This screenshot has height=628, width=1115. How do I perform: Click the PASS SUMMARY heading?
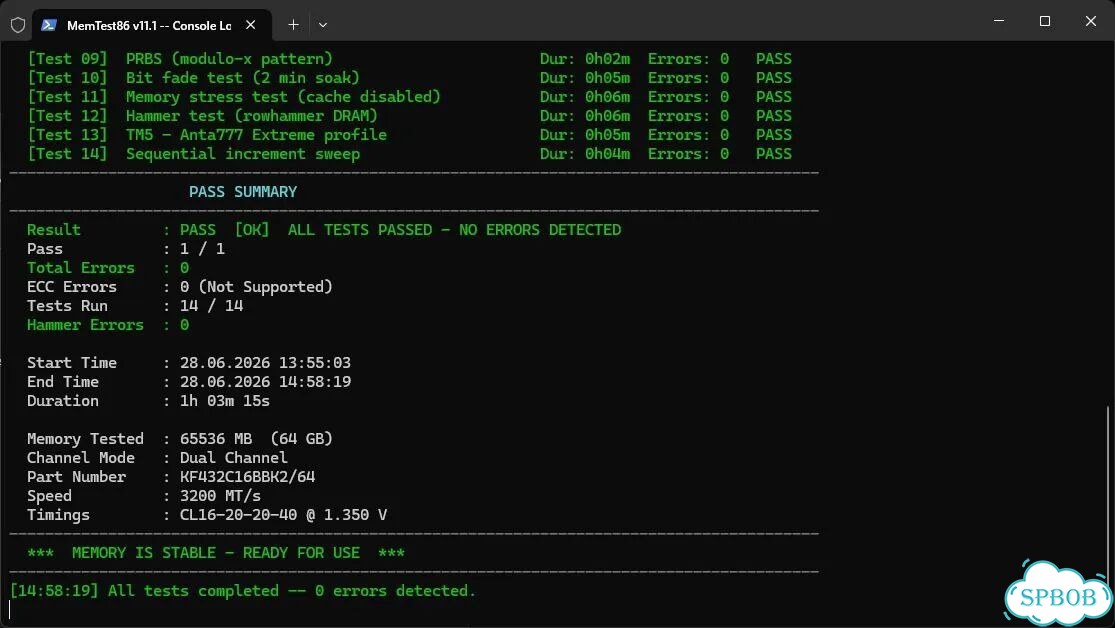click(x=242, y=192)
